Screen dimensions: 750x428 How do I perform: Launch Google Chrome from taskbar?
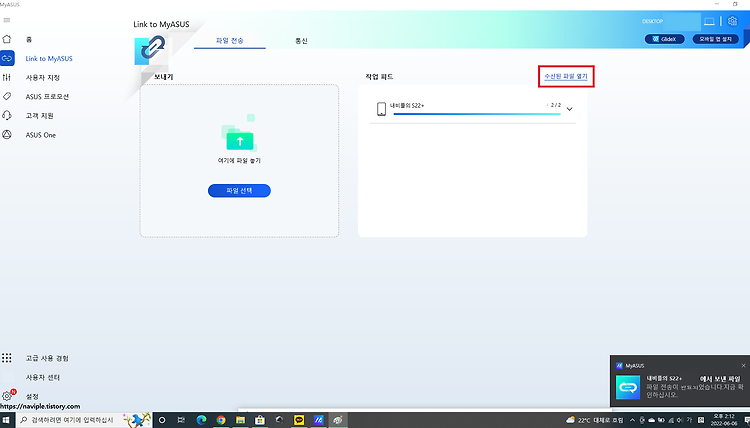click(x=221, y=420)
